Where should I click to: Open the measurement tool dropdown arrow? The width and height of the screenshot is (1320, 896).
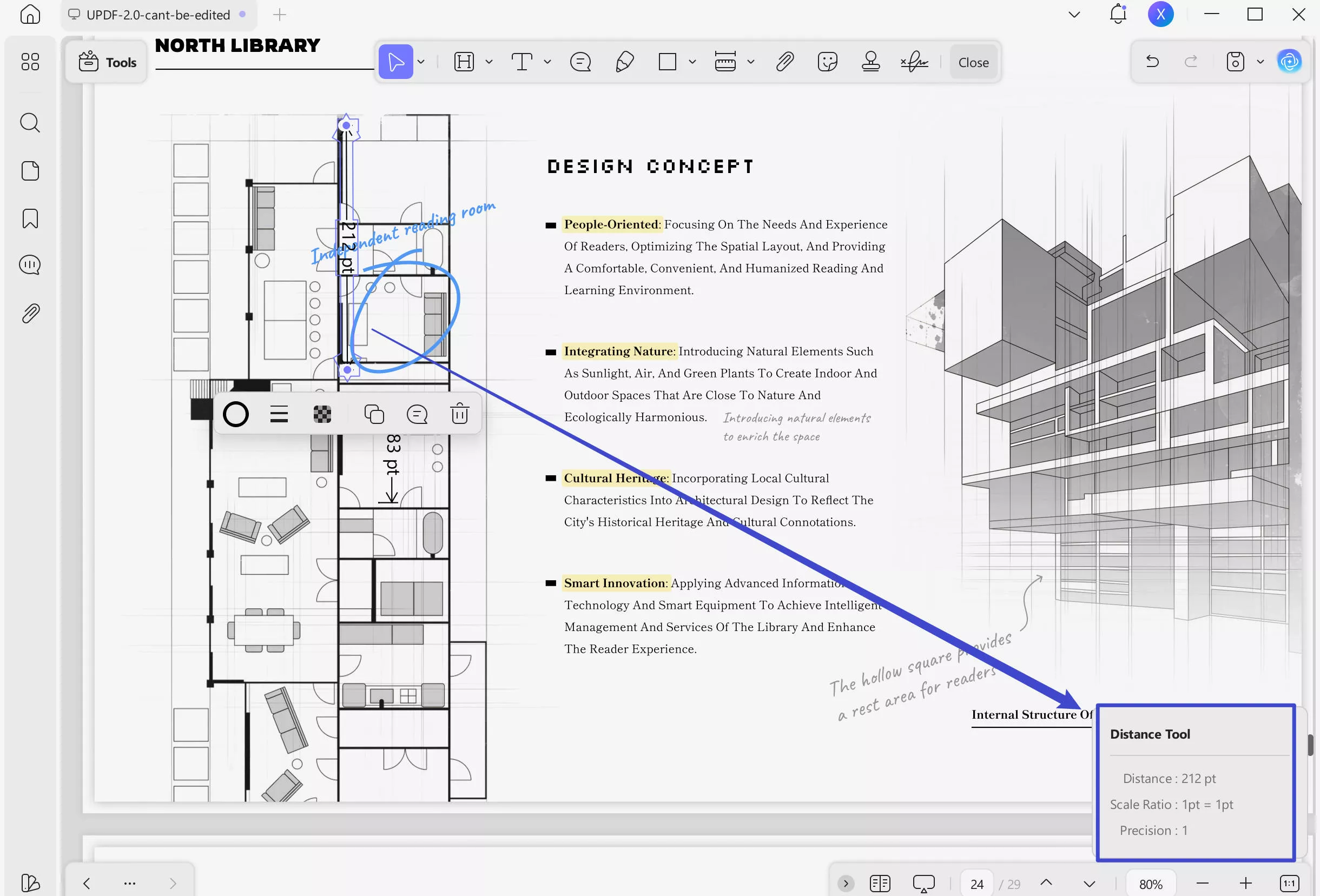[x=750, y=61]
